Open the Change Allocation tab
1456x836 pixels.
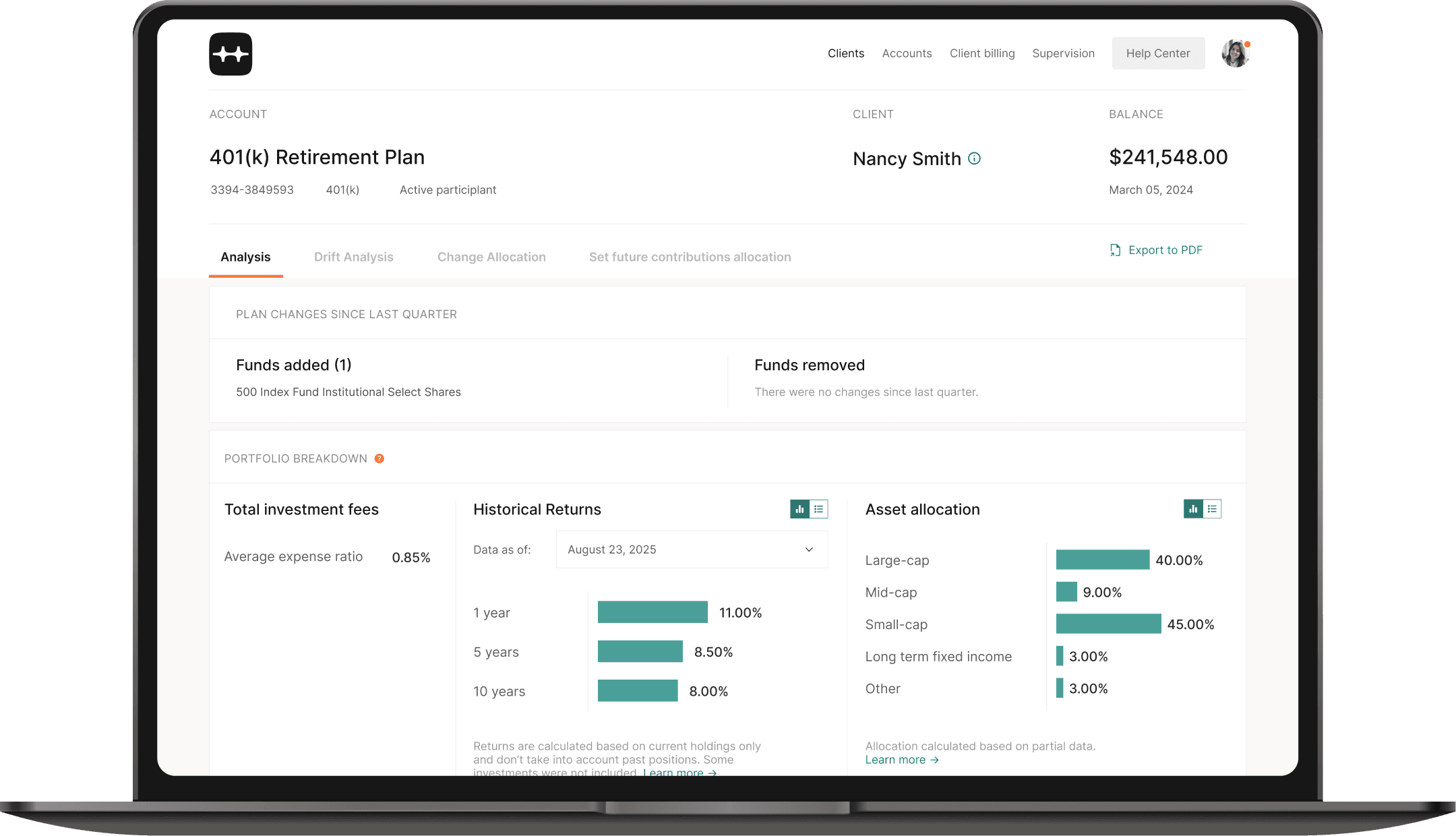(491, 257)
